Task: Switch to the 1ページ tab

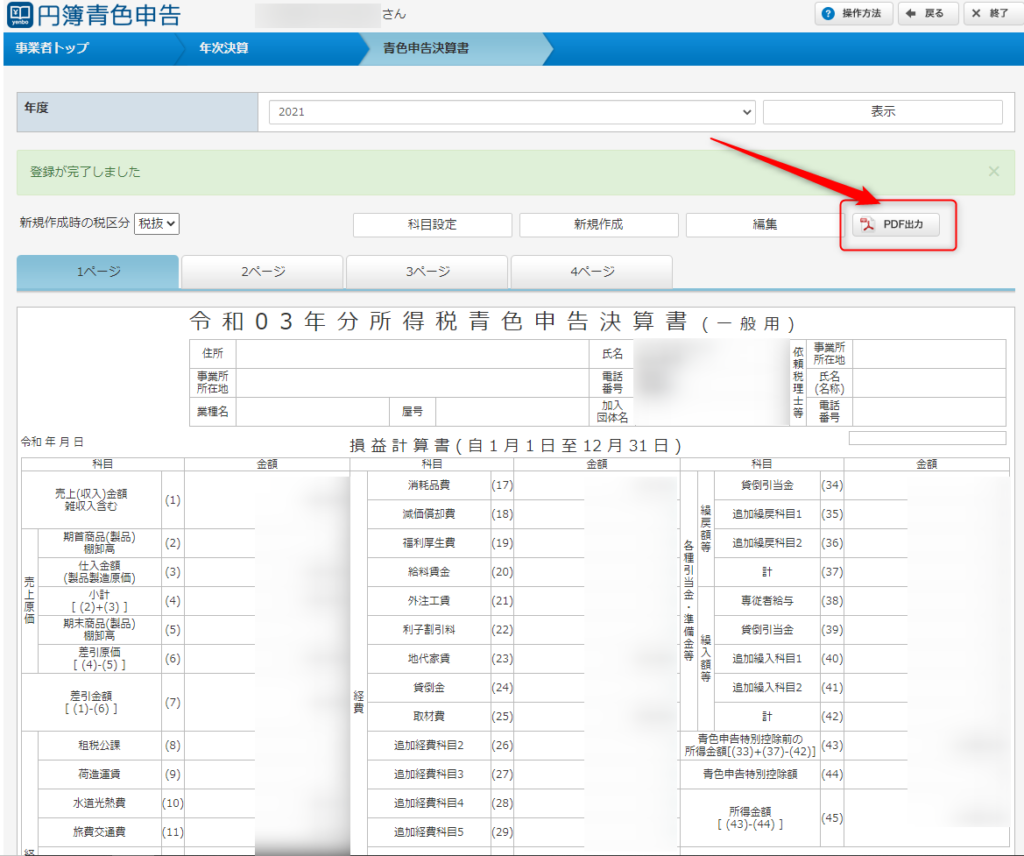Action: point(98,271)
